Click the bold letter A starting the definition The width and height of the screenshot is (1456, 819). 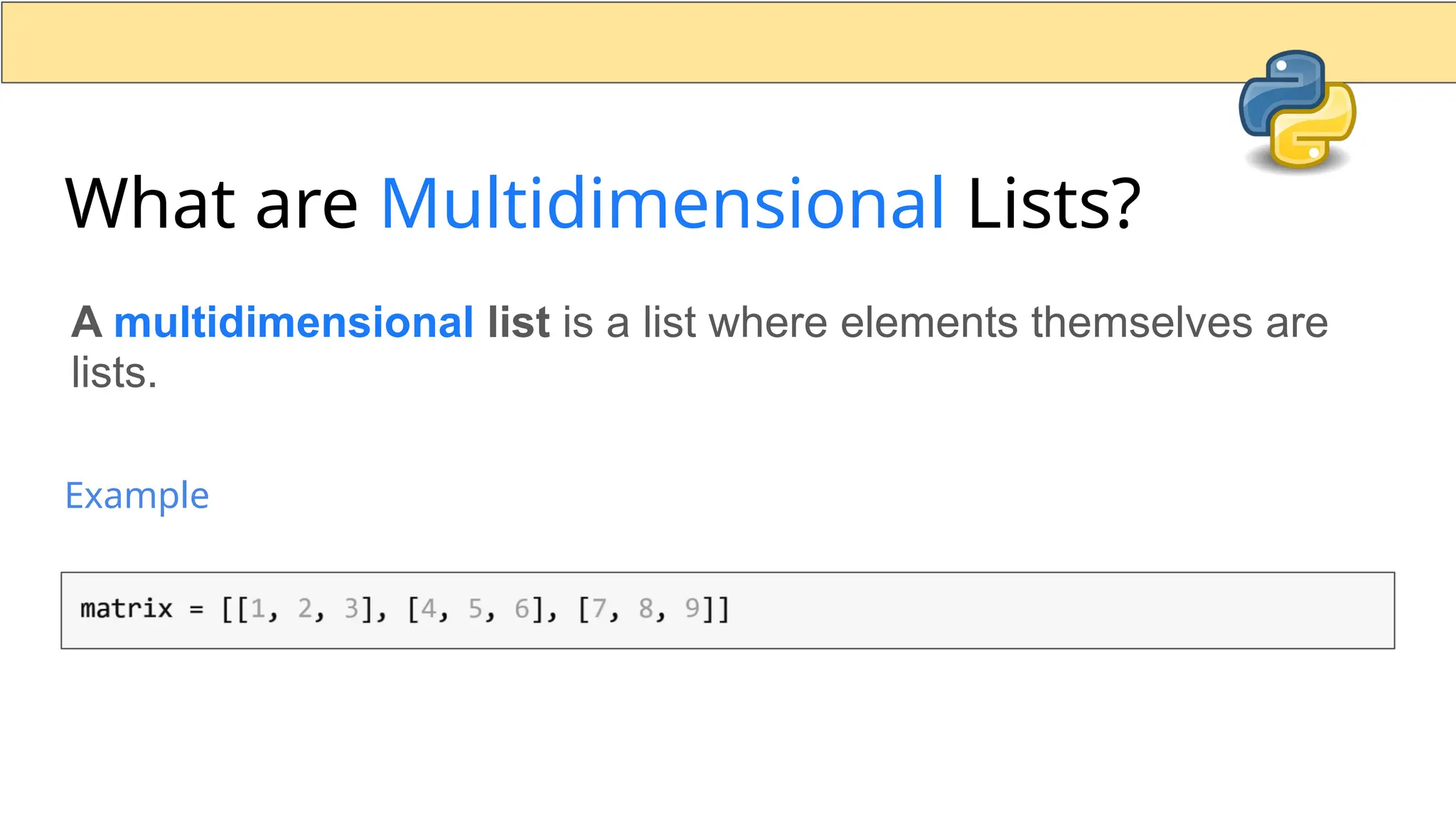(87, 322)
